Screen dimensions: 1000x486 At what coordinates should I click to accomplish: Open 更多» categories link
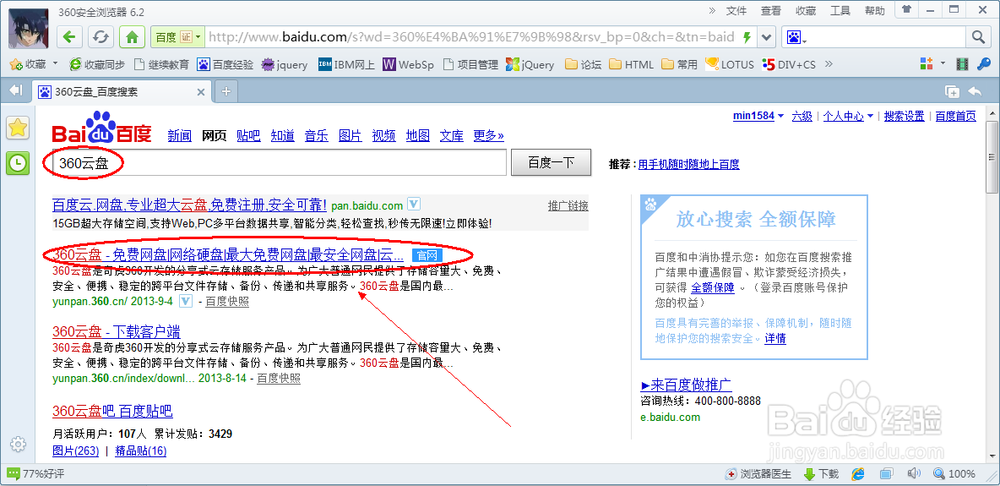click(489, 135)
